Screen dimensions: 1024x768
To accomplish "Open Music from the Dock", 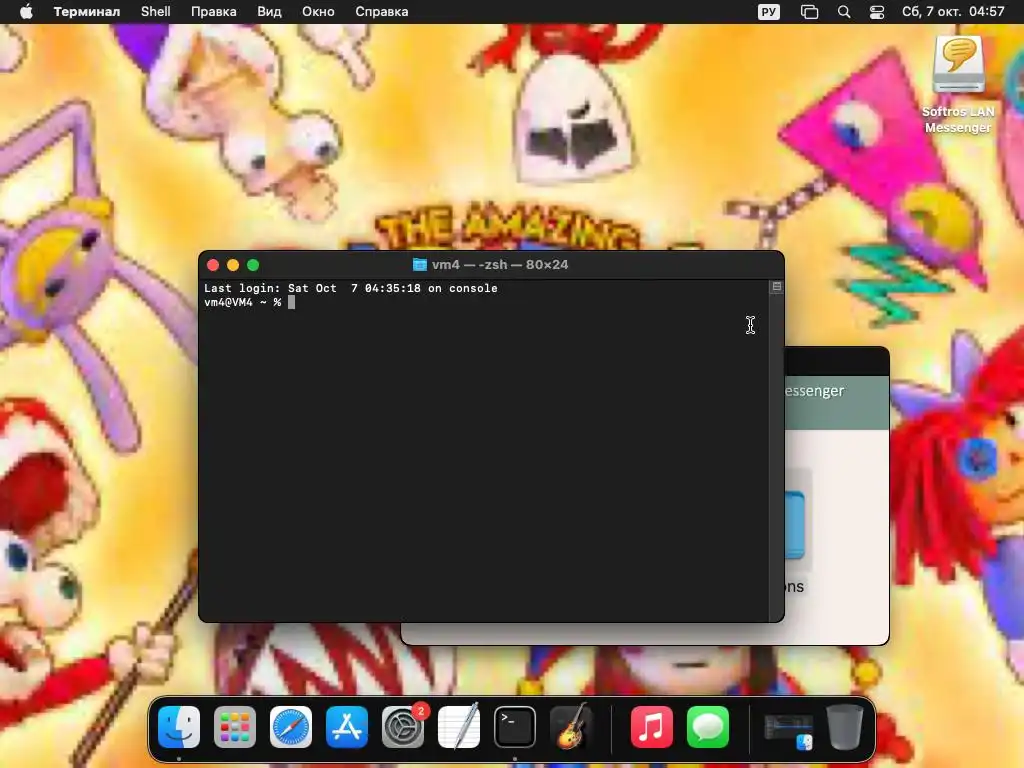I will point(652,727).
